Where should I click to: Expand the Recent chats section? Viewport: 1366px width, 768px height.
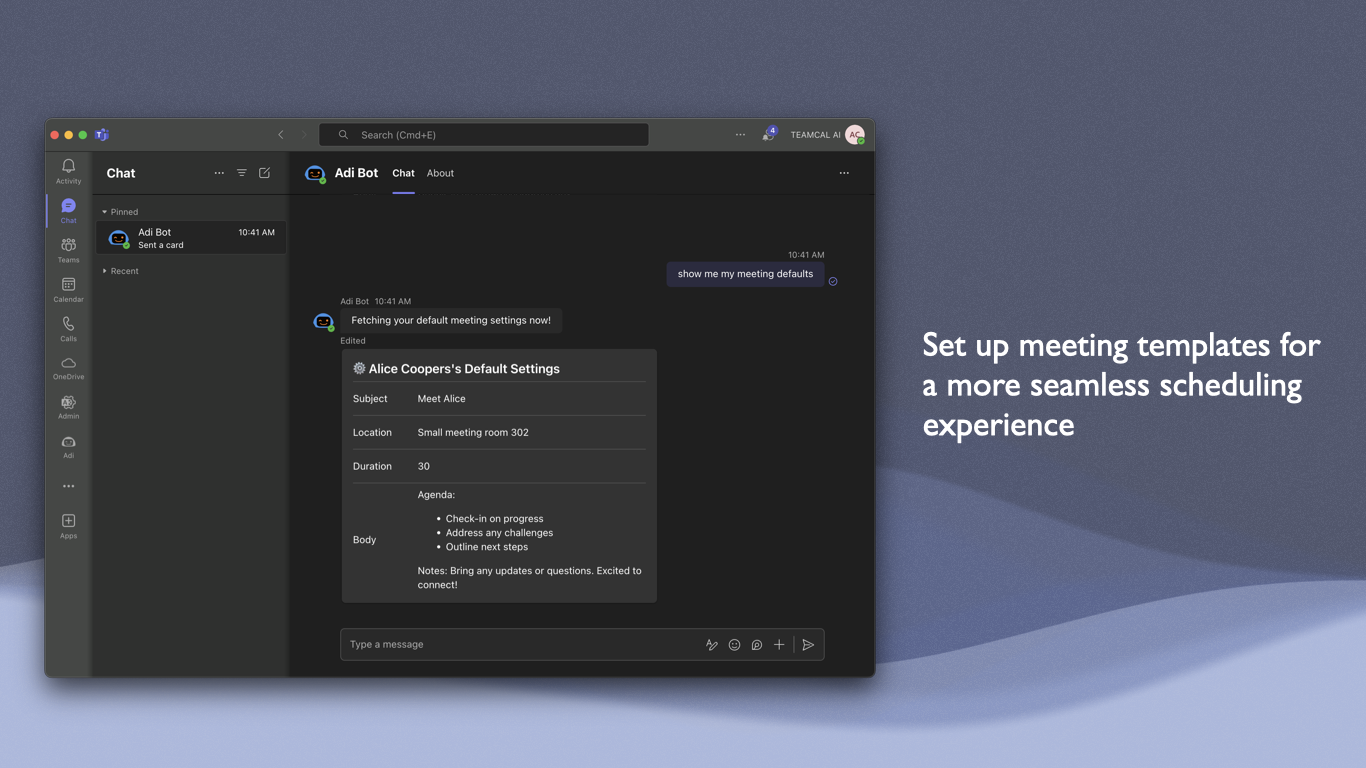[x=120, y=271]
